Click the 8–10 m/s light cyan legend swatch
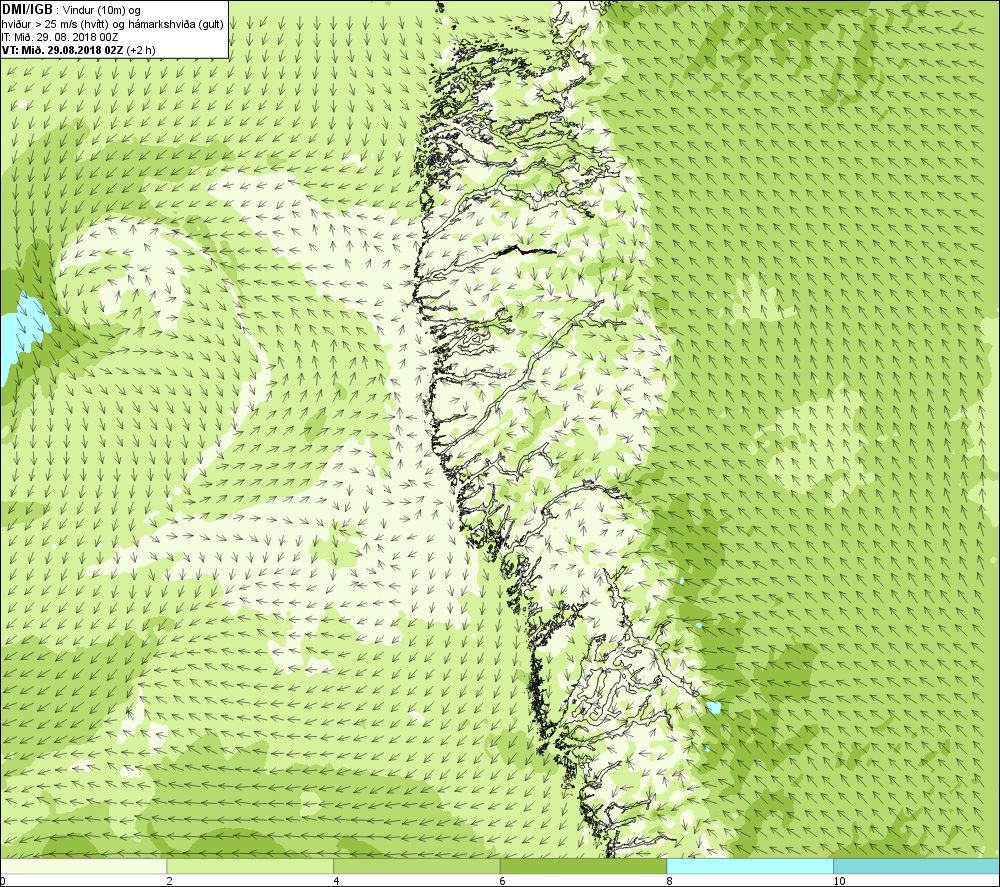The height and width of the screenshot is (887, 1000). coord(750,866)
